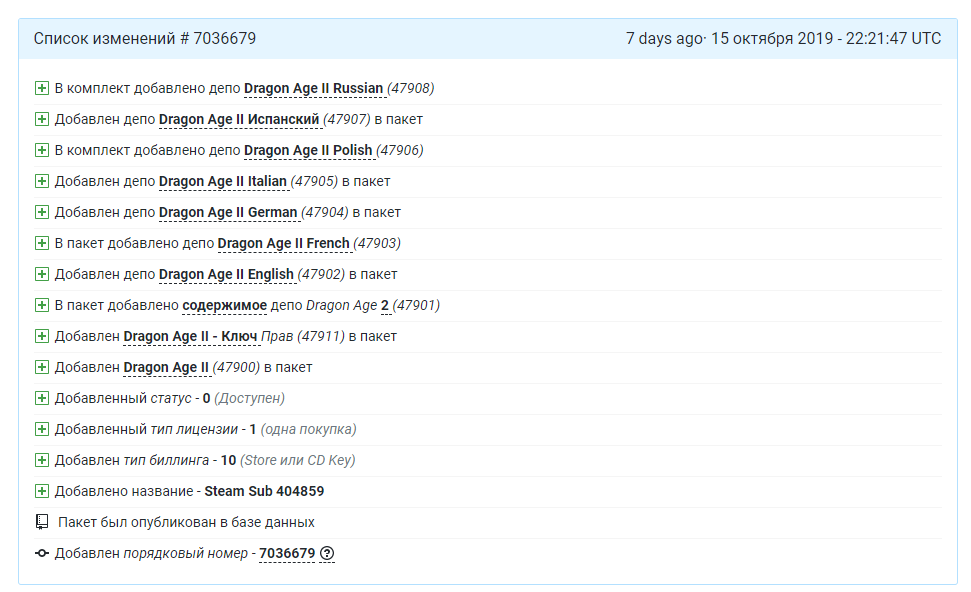
Task: Click plus icon beside Dragon Age II Russian row
Action: click(x=41, y=88)
